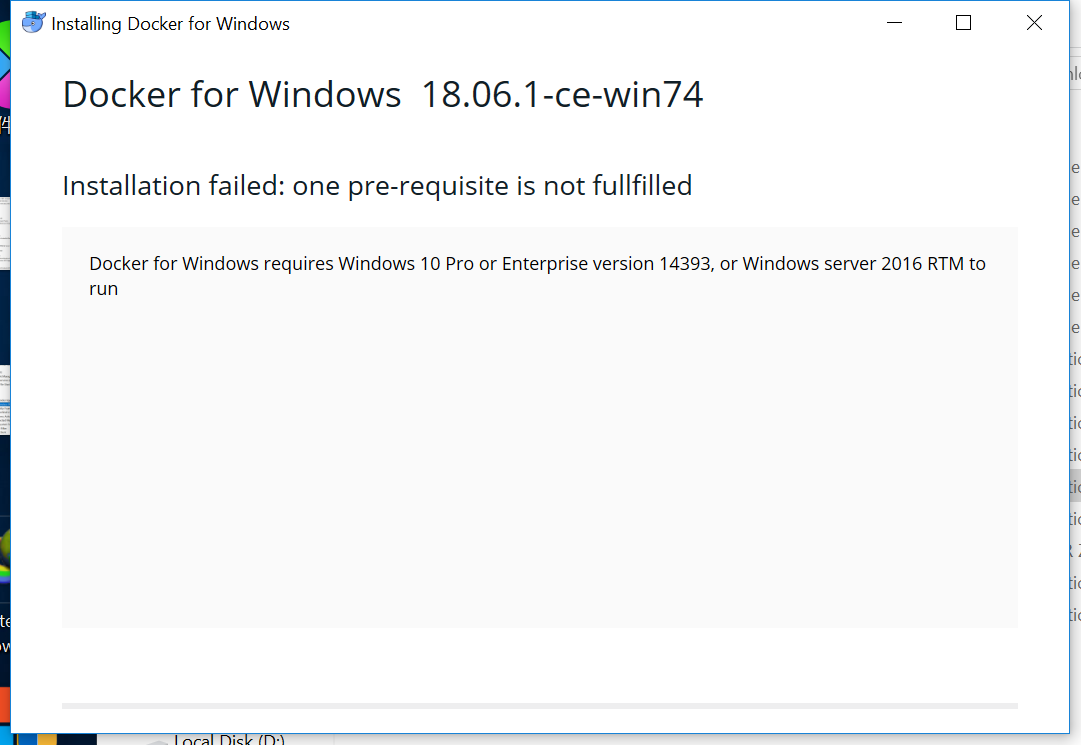
Task: Maximize the Docker installer window
Action: tap(963, 22)
